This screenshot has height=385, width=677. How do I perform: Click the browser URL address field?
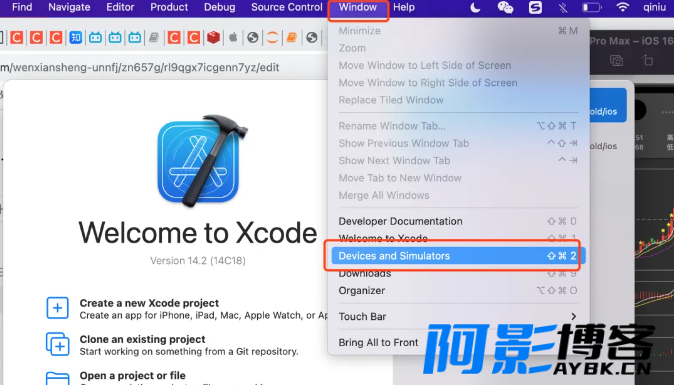pyautogui.click(x=163, y=67)
